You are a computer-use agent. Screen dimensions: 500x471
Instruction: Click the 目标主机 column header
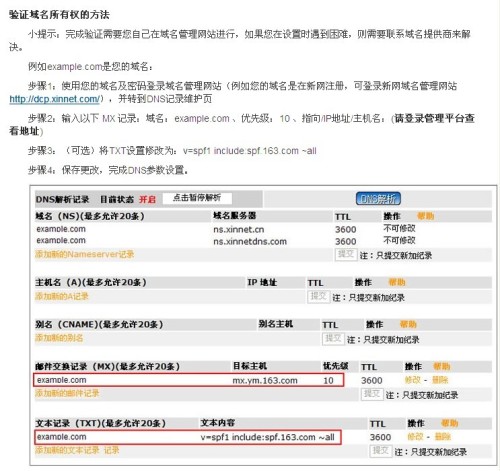(x=250, y=366)
